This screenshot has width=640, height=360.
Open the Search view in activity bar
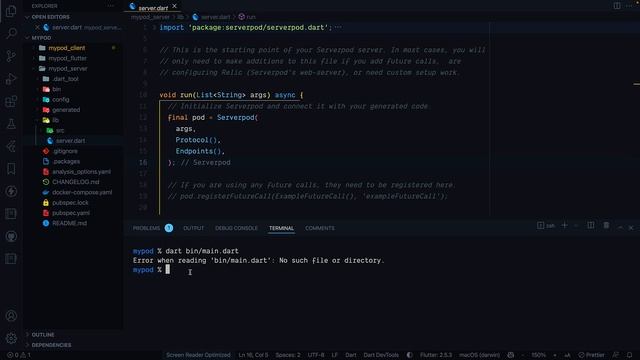pos(11,33)
